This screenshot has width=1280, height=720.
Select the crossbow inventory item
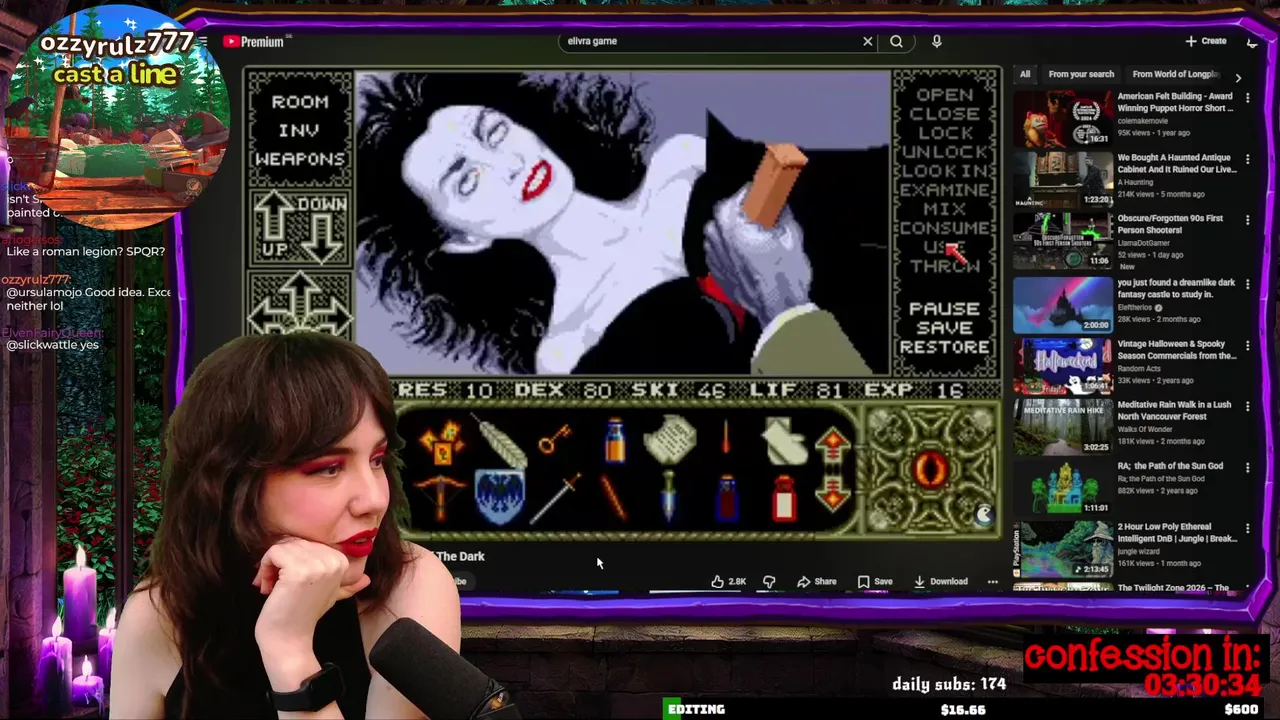(x=441, y=496)
